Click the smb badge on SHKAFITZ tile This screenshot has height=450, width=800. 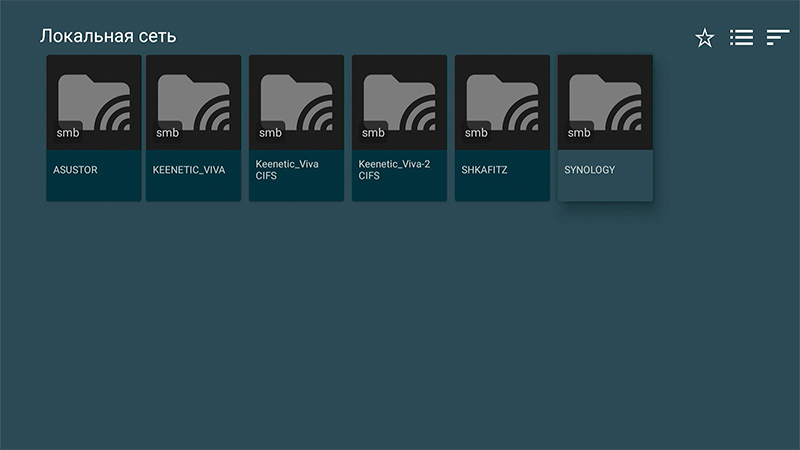tap(476, 133)
